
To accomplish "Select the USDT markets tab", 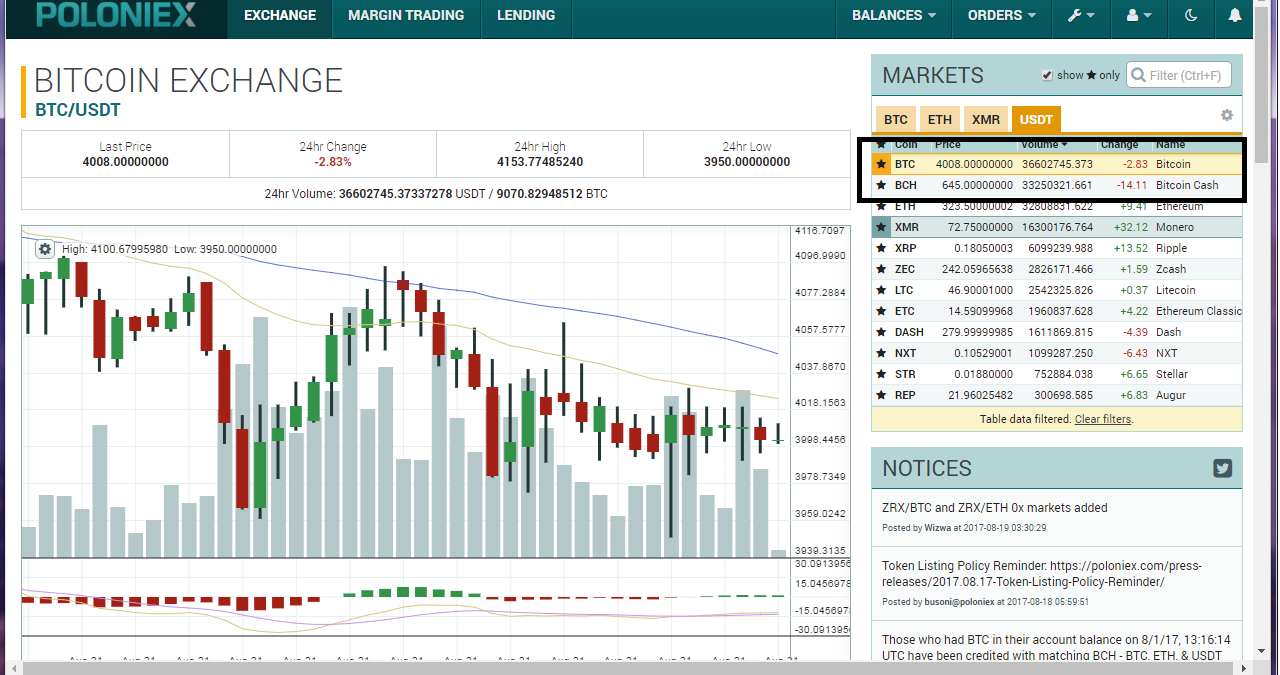I will (1036, 119).
